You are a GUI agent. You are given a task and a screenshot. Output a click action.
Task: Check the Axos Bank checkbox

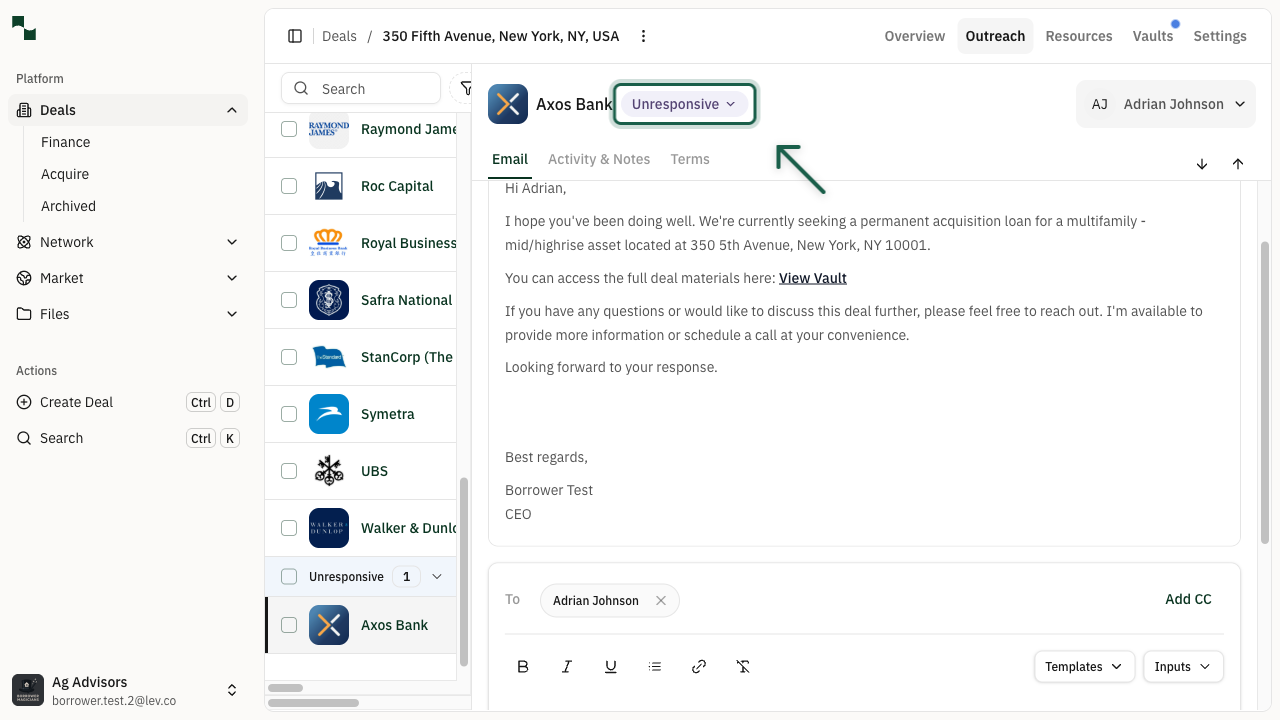click(x=289, y=625)
